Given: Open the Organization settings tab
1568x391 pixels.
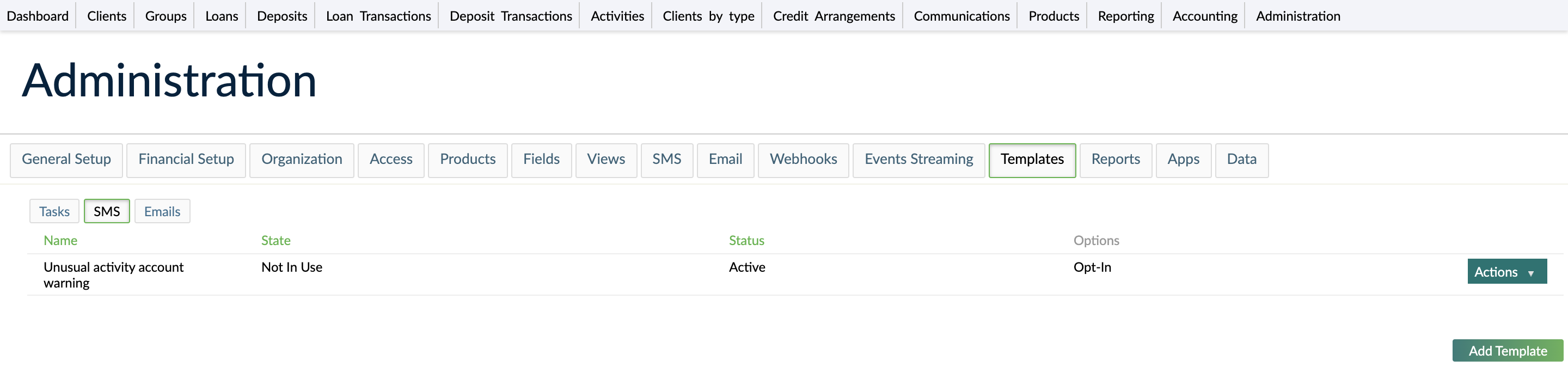Looking at the screenshot, I should 301,160.
